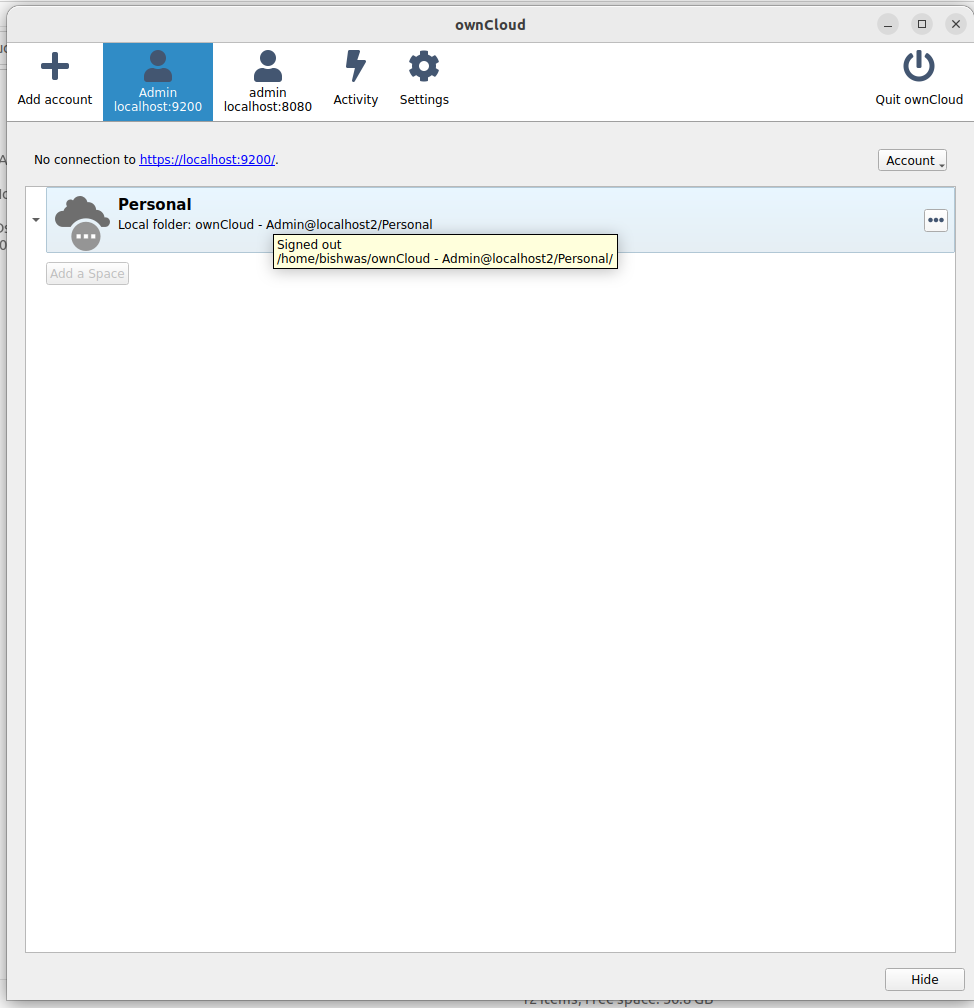Click the Add account plus icon

click(x=55, y=66)
